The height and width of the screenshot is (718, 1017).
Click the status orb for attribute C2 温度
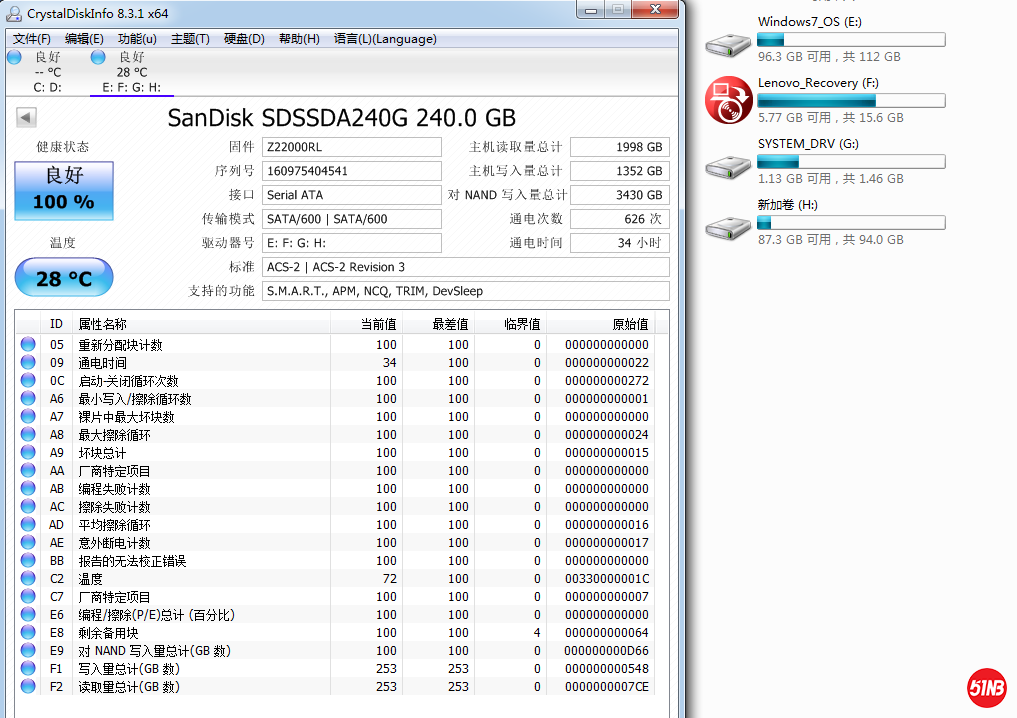[x=28, y=579]
